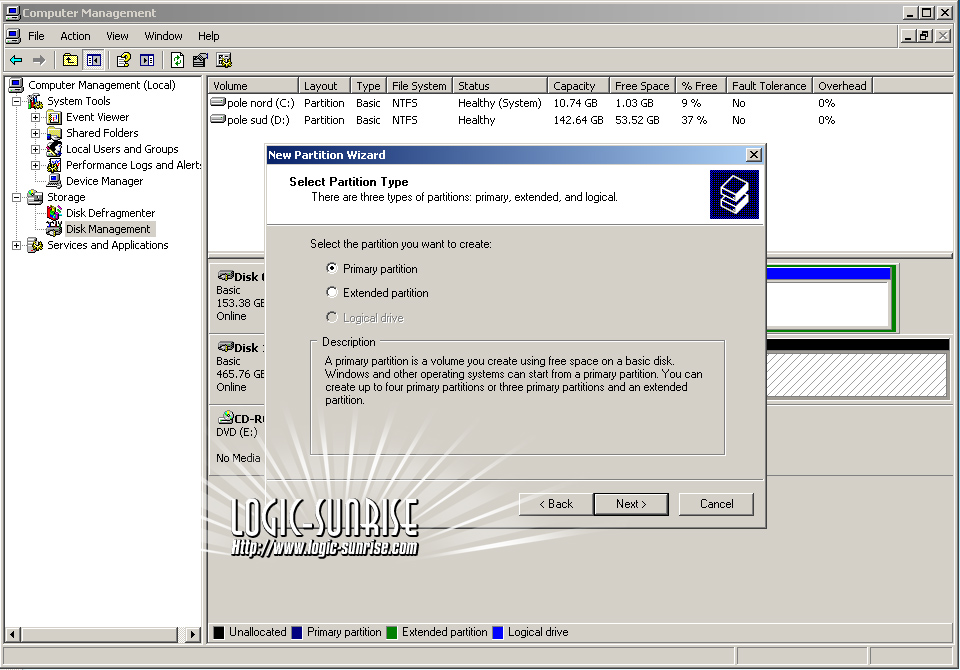
Task: Click the Refresh toolbar icon
Action: [177, 60]
